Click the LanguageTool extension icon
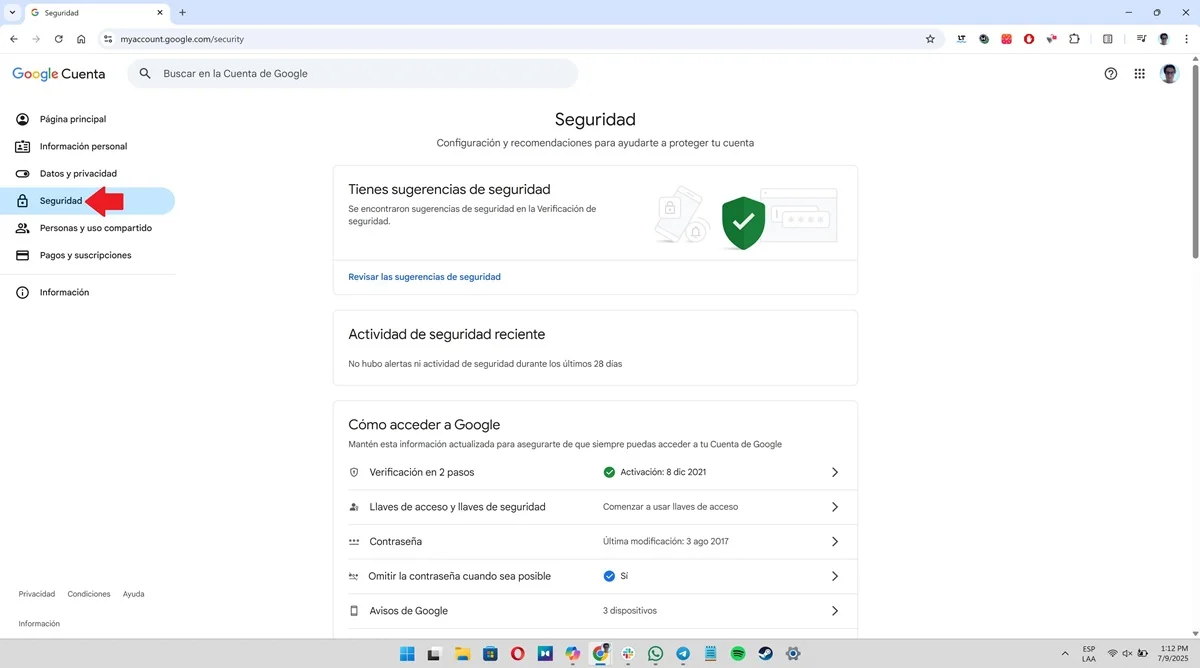Screen dimensions: 1200x668 [961, 39]
